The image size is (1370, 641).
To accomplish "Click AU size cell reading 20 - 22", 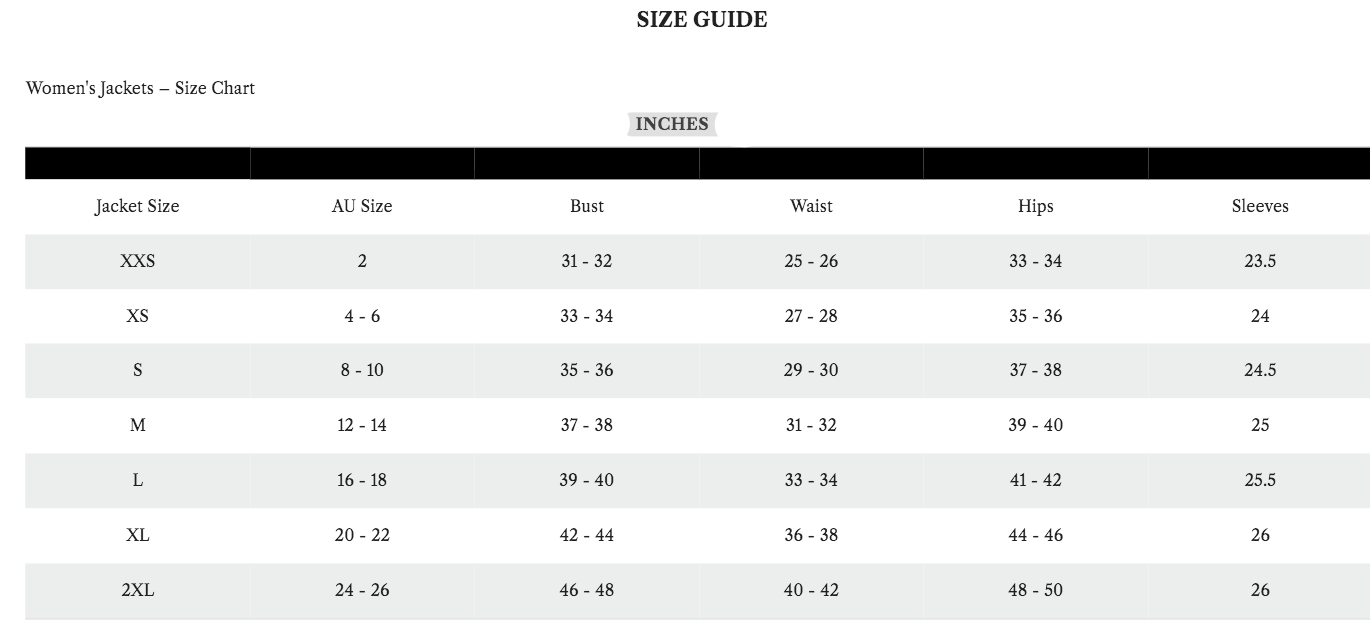I will tap(362, 535).
